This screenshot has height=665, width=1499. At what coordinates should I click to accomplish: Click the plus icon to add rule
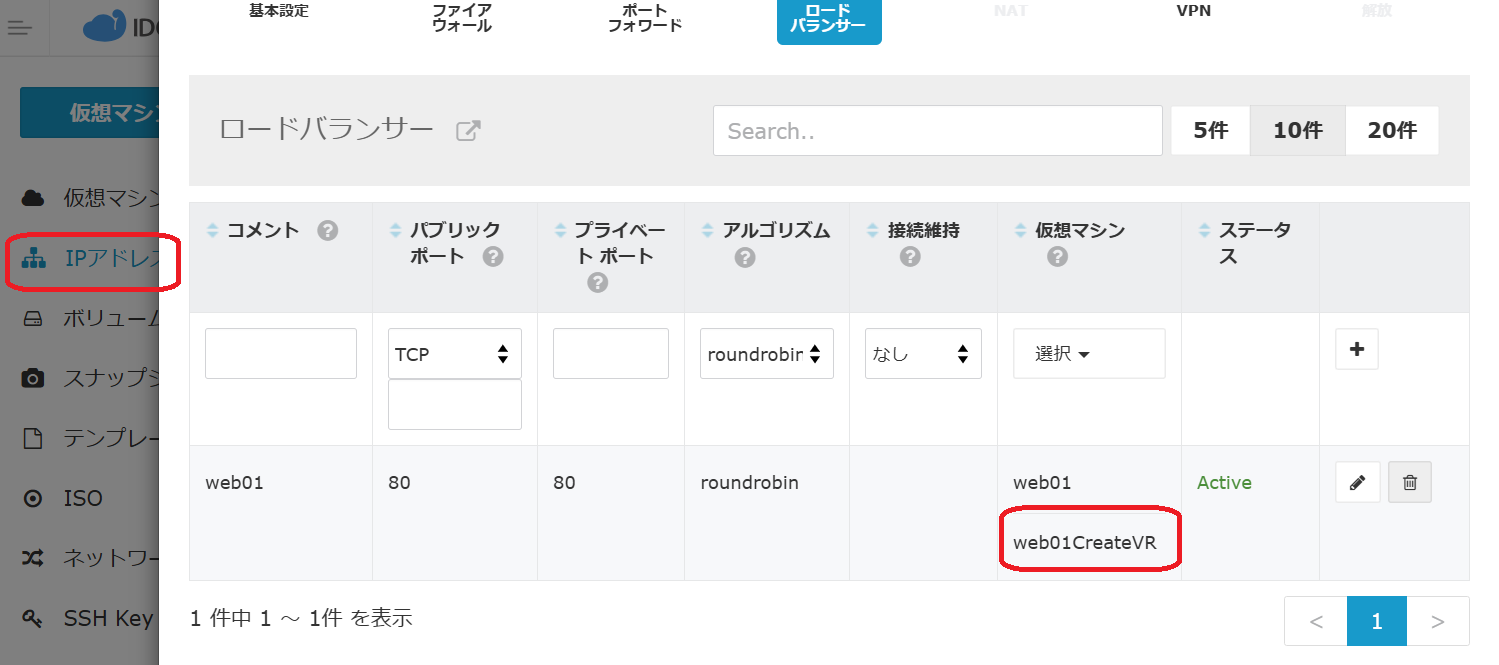pos(1357,350)
